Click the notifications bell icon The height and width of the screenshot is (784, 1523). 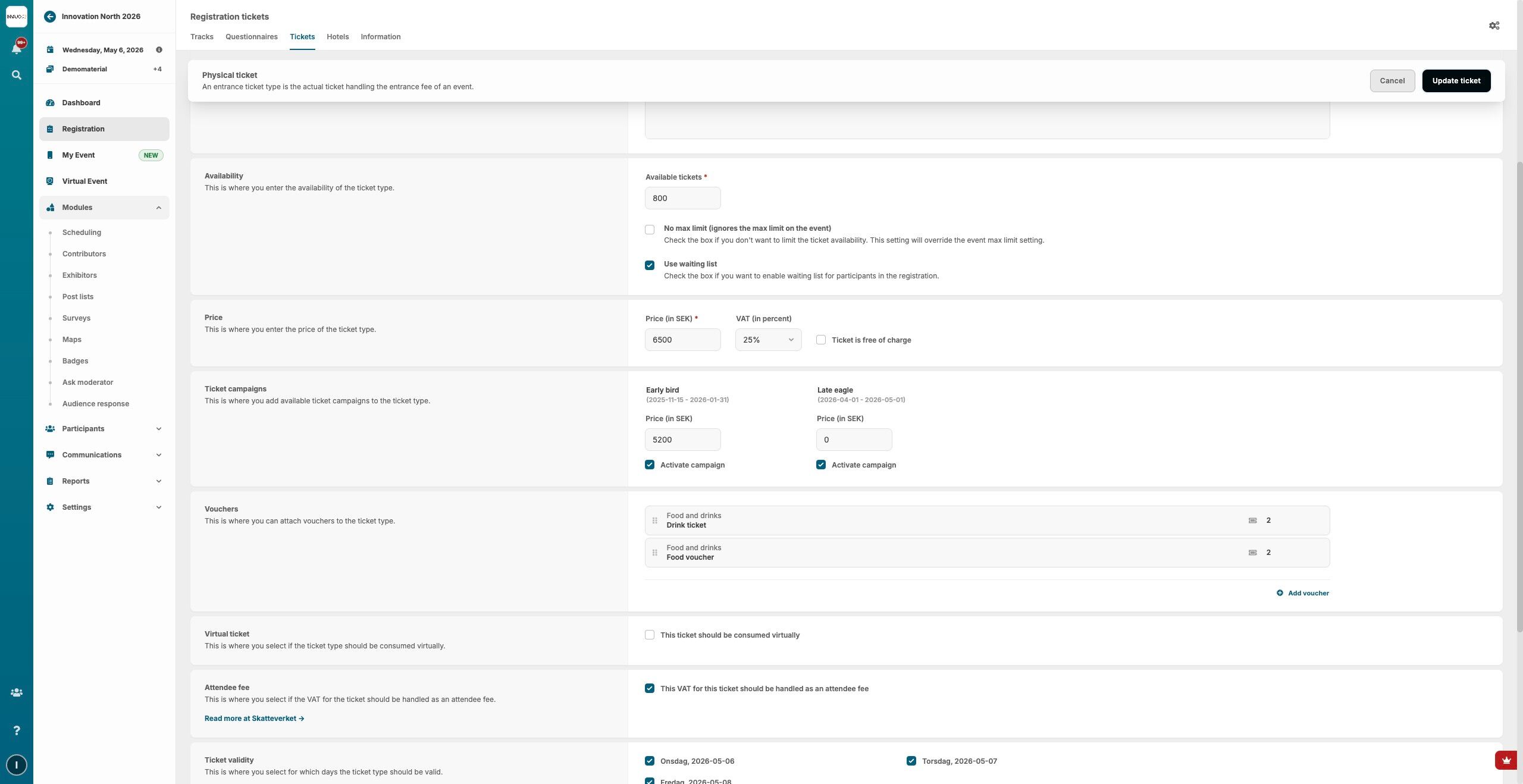tap(17, 49)
